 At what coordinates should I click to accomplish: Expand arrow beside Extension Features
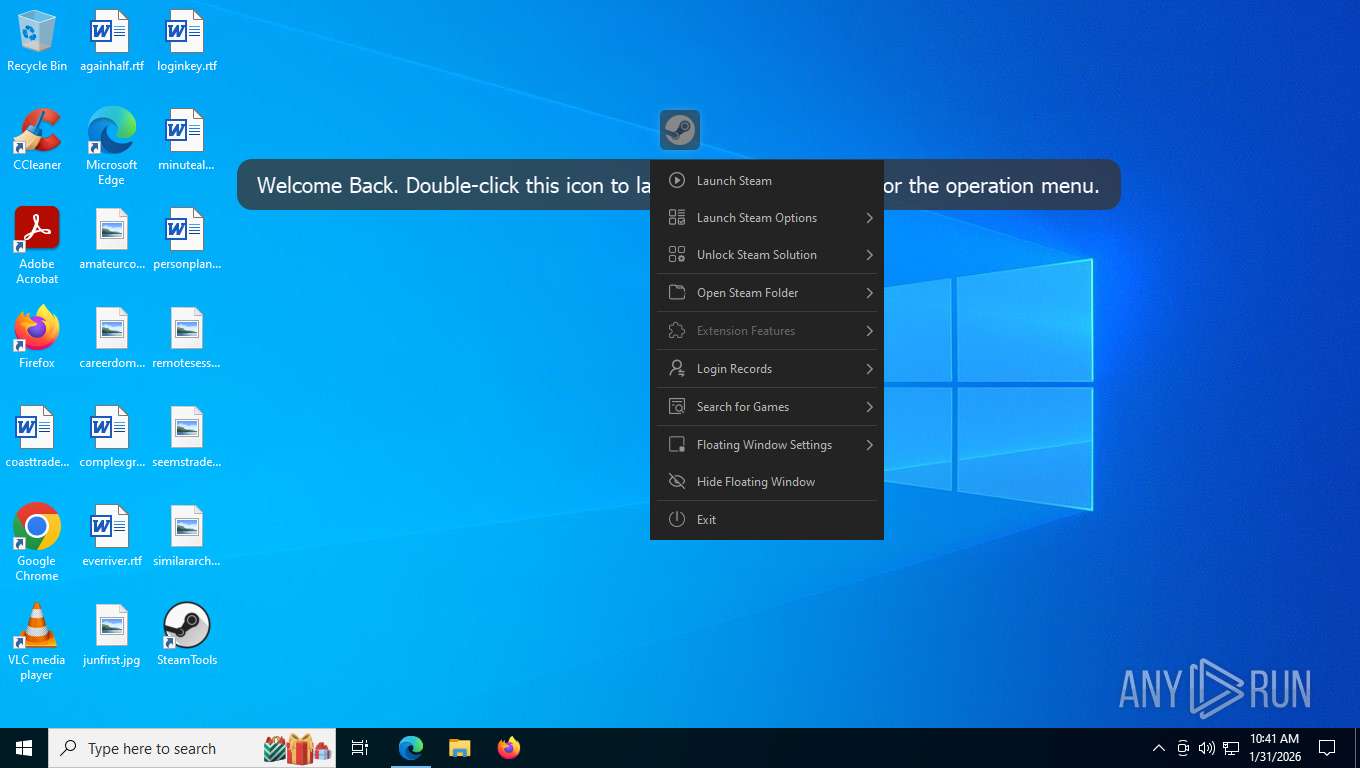coord(869,331)
